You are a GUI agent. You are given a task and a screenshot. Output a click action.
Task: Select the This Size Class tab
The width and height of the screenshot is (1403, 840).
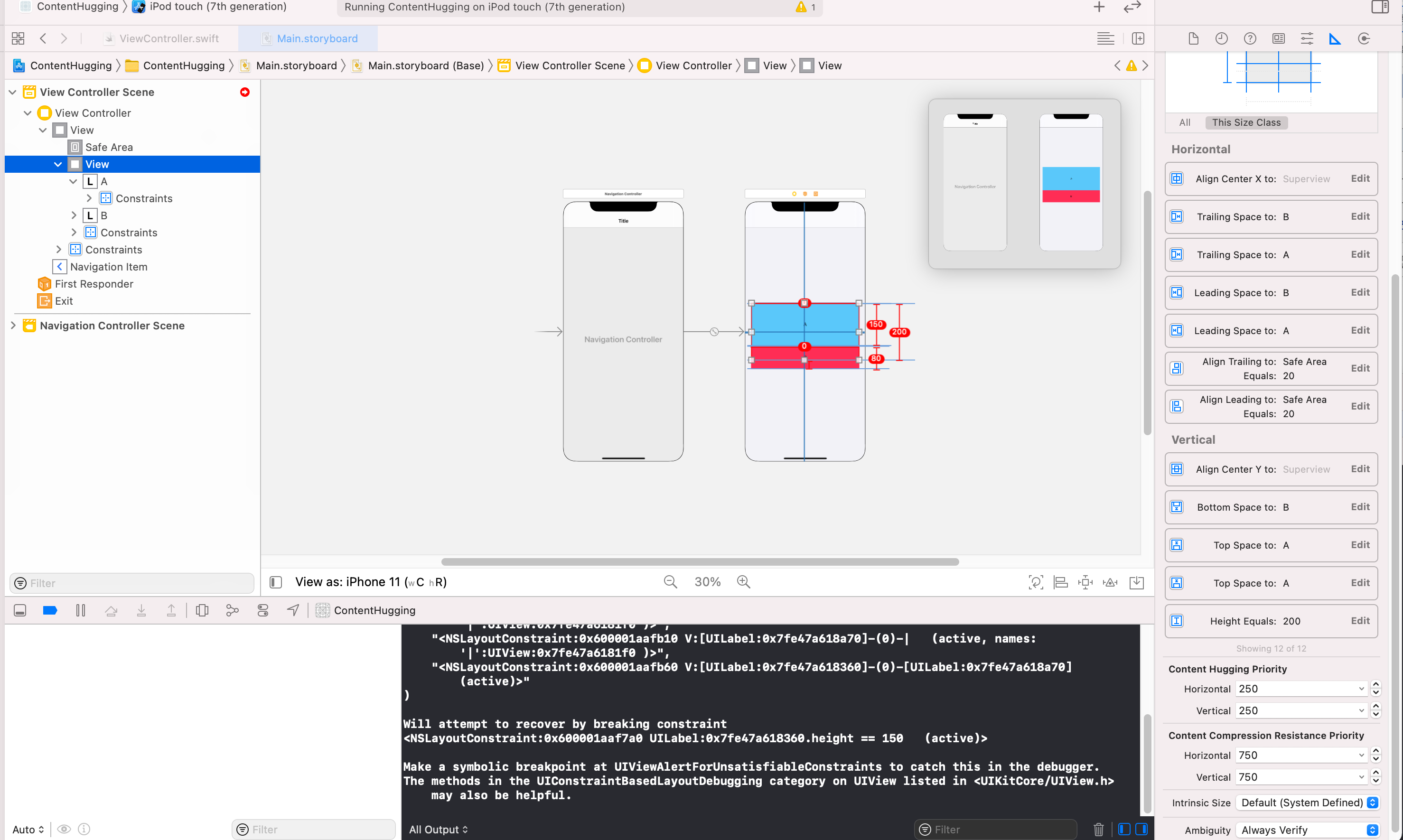[x=1246, y=122]
